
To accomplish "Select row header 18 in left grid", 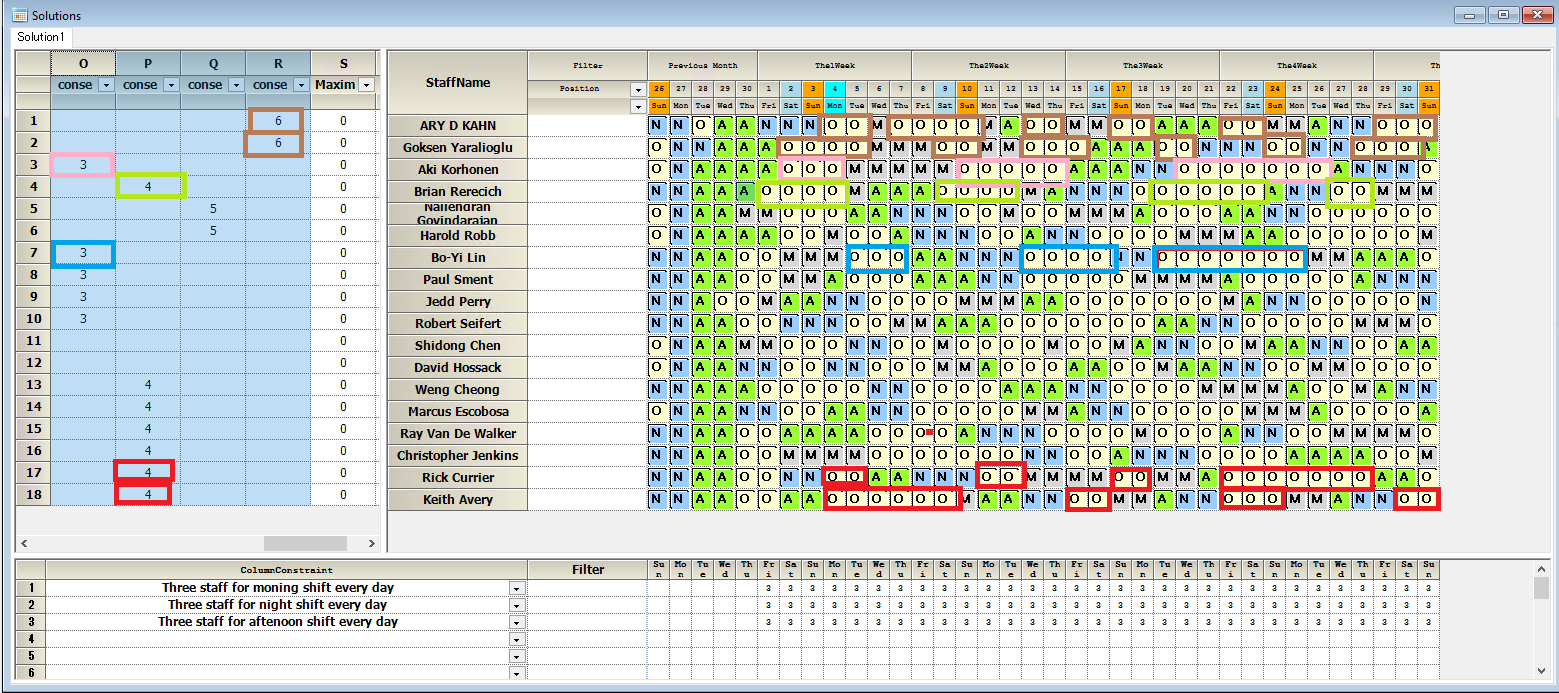I will (x=33, y=495).
